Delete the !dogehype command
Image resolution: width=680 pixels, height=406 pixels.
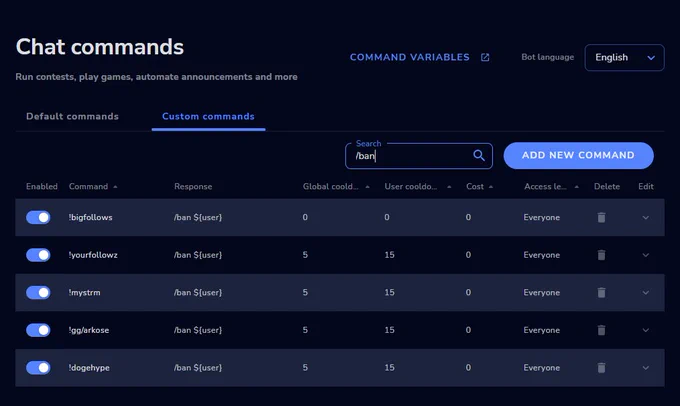601,368
